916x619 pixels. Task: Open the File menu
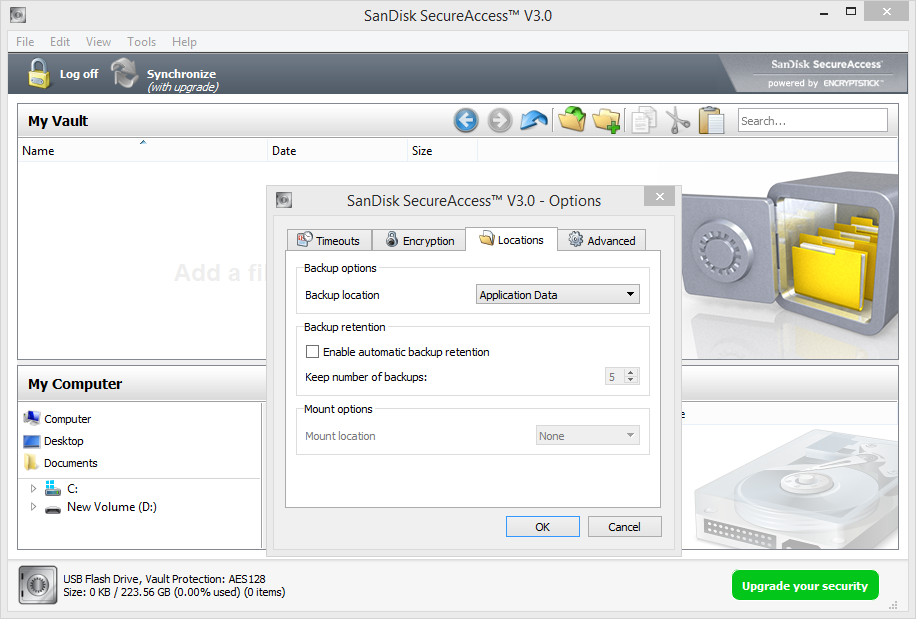[x=25, y=41]
